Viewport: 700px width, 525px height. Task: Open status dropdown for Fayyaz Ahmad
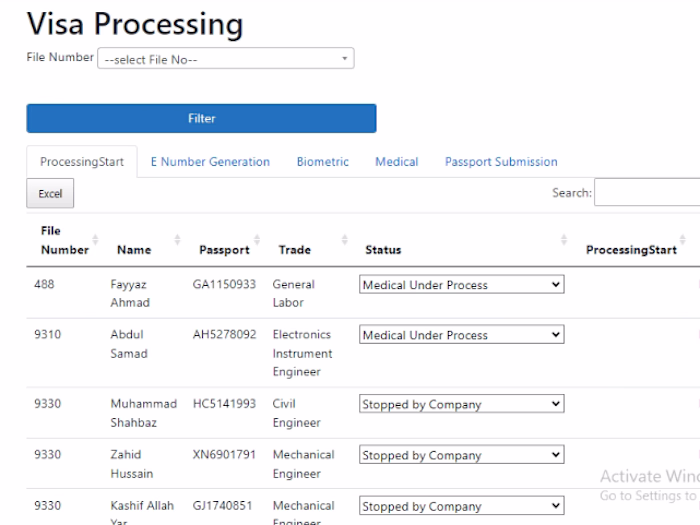coord(461,285)
